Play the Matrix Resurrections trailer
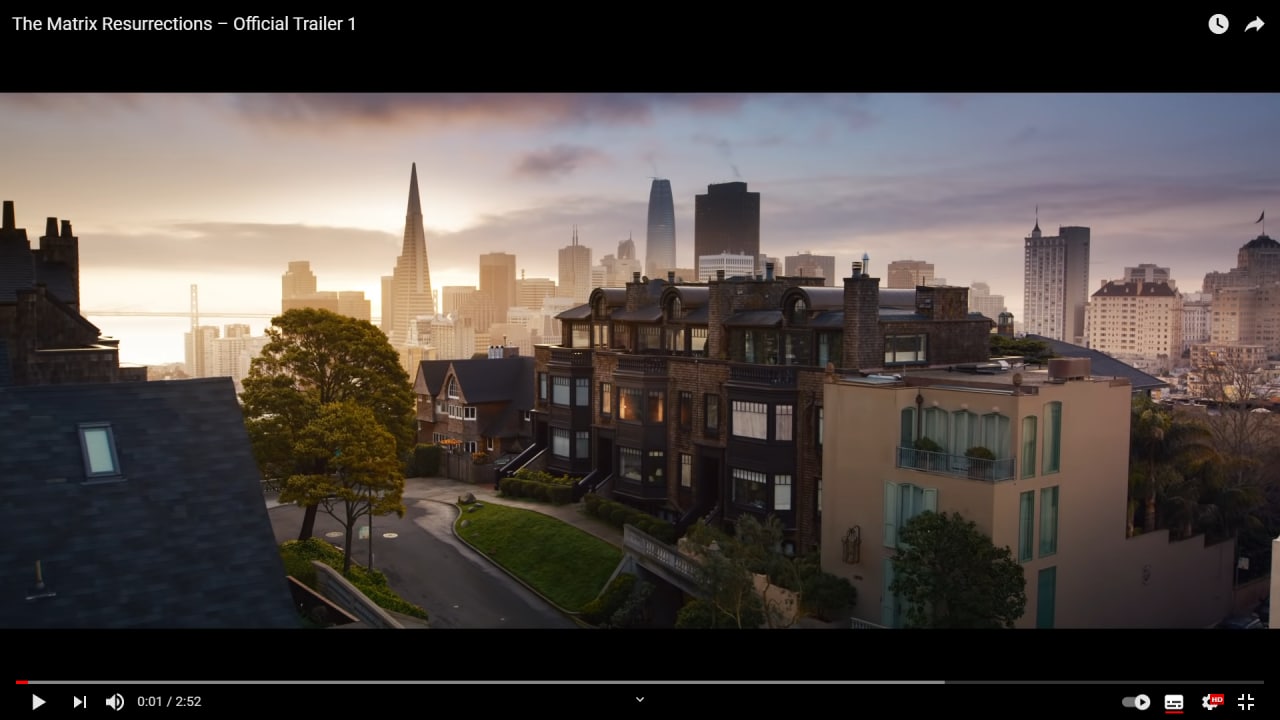Screen dimensions: 1280x720 pyautogui.click(x=39, y=702)
